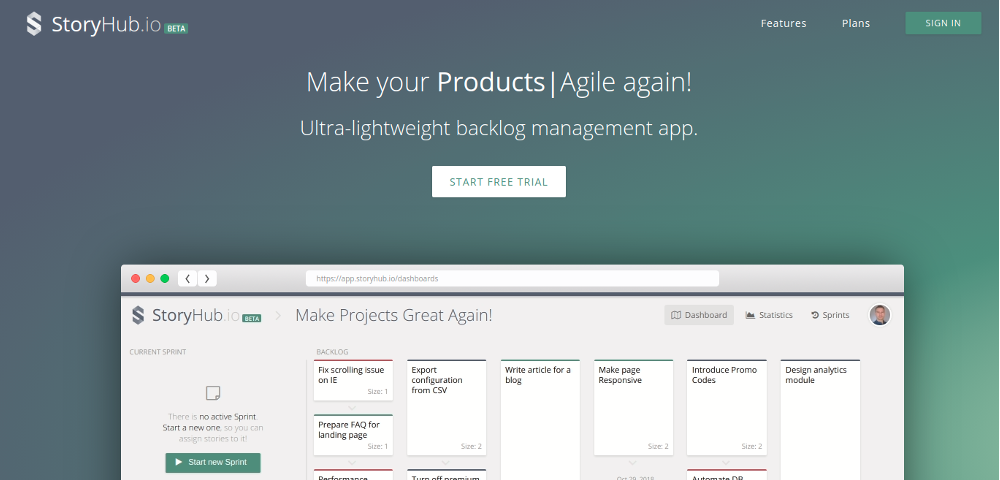Open story card Export configuration from CSV
Image resolution: width=1000 pixels, height=480 pixels.
pyautogui.click(x=446, y=408)
